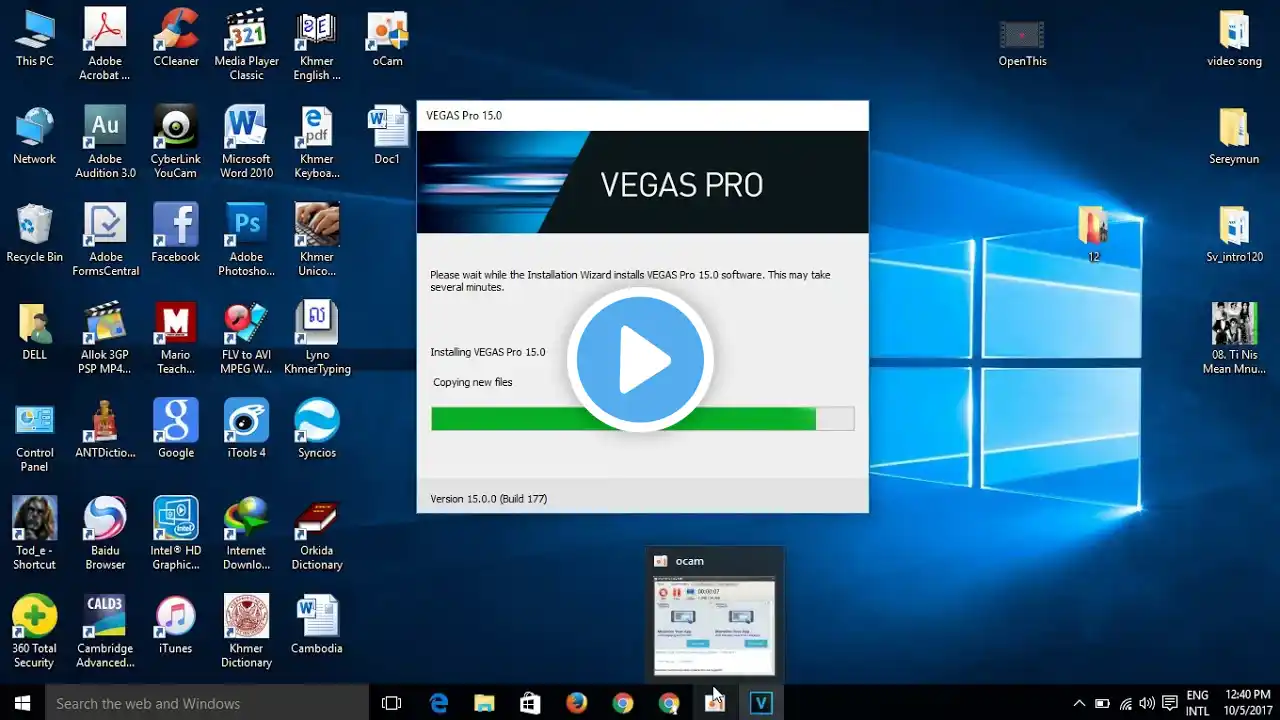Select the Intel HD Graphics shortcut

pyautogui.click(x=175, y=535)
